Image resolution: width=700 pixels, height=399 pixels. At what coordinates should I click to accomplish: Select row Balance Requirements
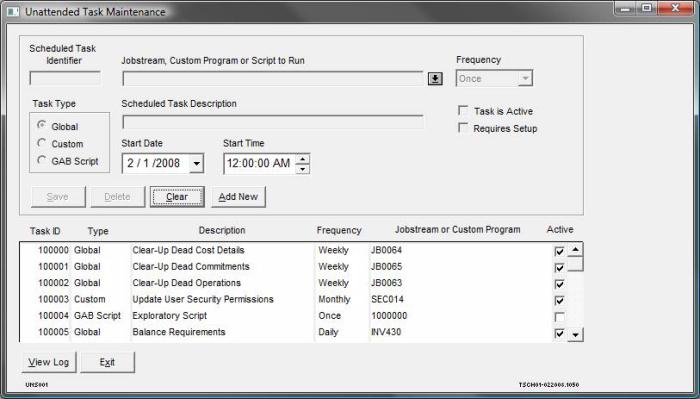click(x=292, y=332)
